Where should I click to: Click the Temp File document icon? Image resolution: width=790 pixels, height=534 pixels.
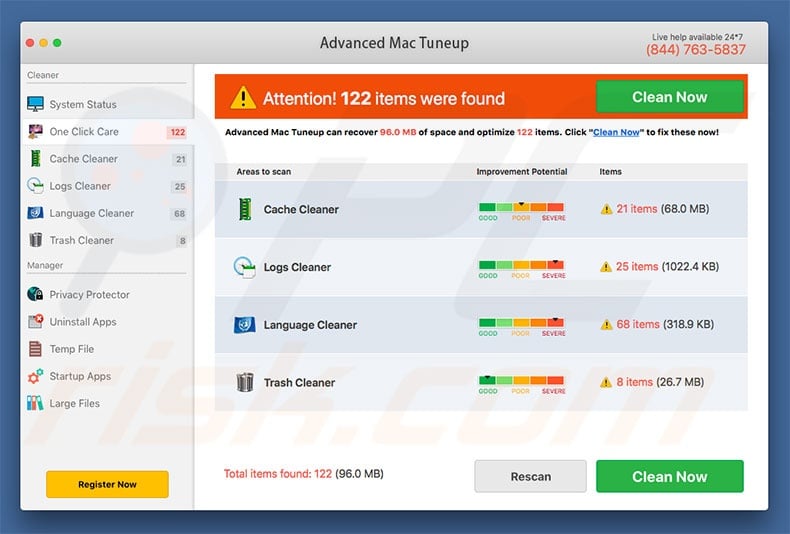35,348
